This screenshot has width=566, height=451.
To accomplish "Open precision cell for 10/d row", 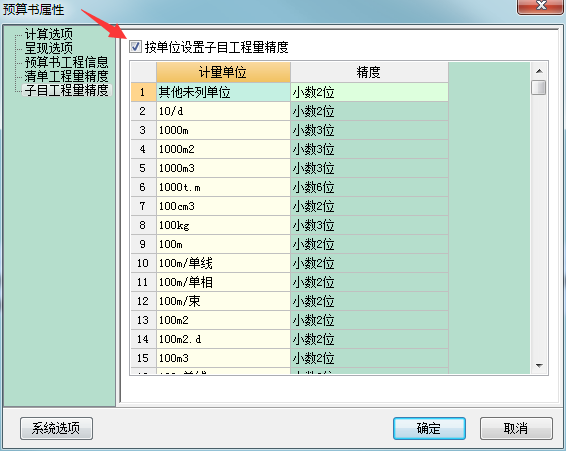I will [x=369, y=111].
